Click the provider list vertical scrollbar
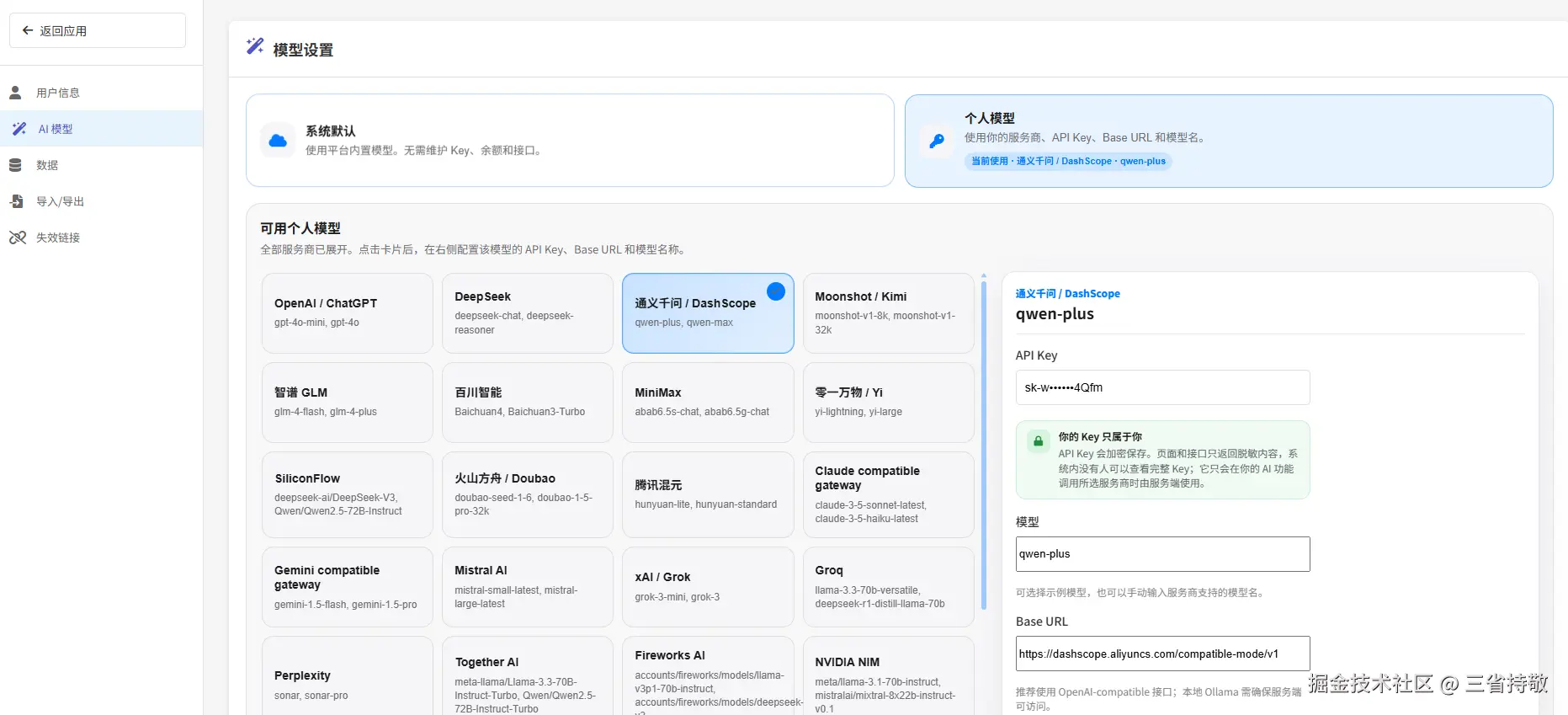This screenshot has width=1568, height=715. click(x=984, y=444)
